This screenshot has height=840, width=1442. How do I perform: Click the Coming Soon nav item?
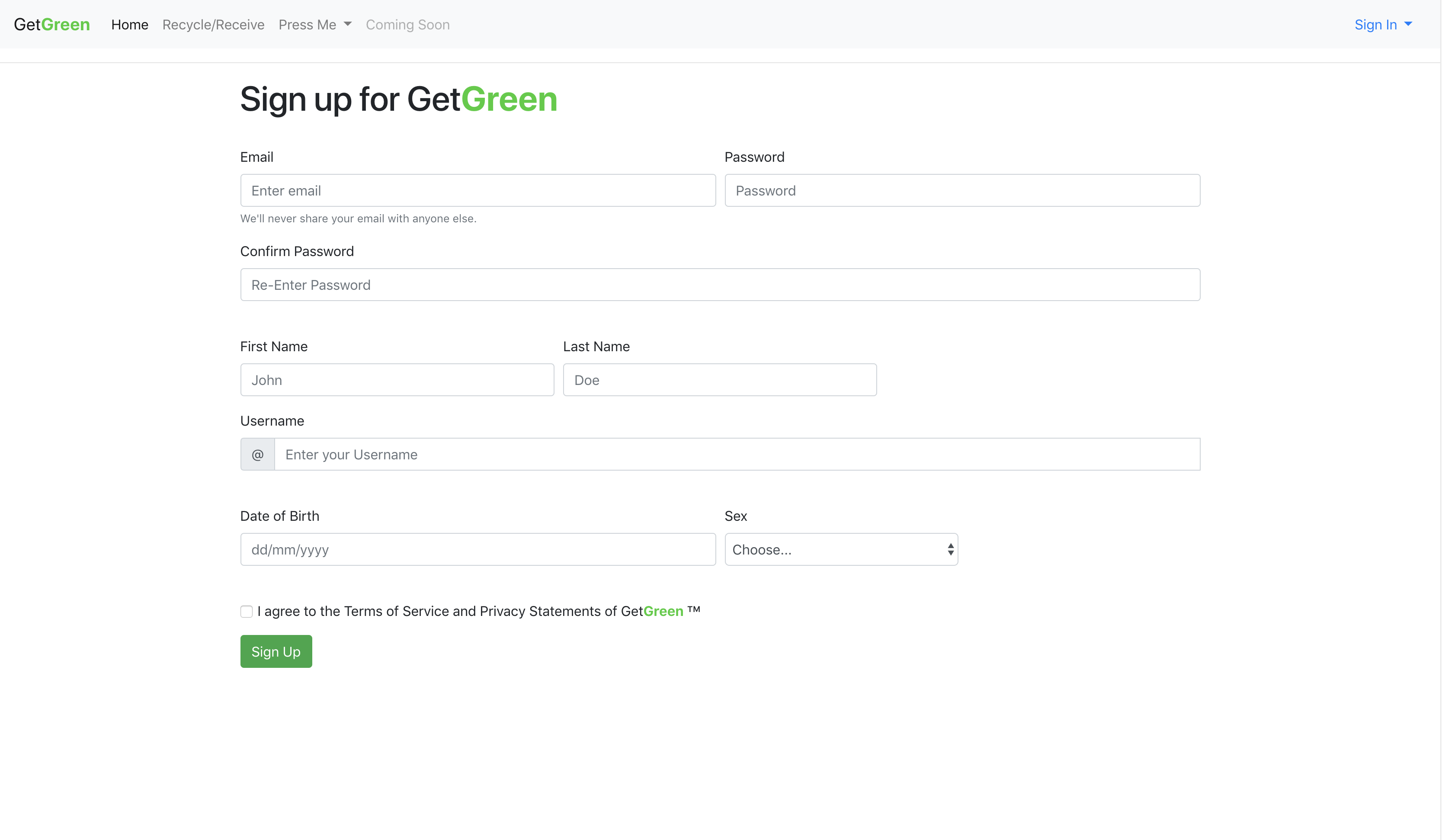tap(407, 25)
